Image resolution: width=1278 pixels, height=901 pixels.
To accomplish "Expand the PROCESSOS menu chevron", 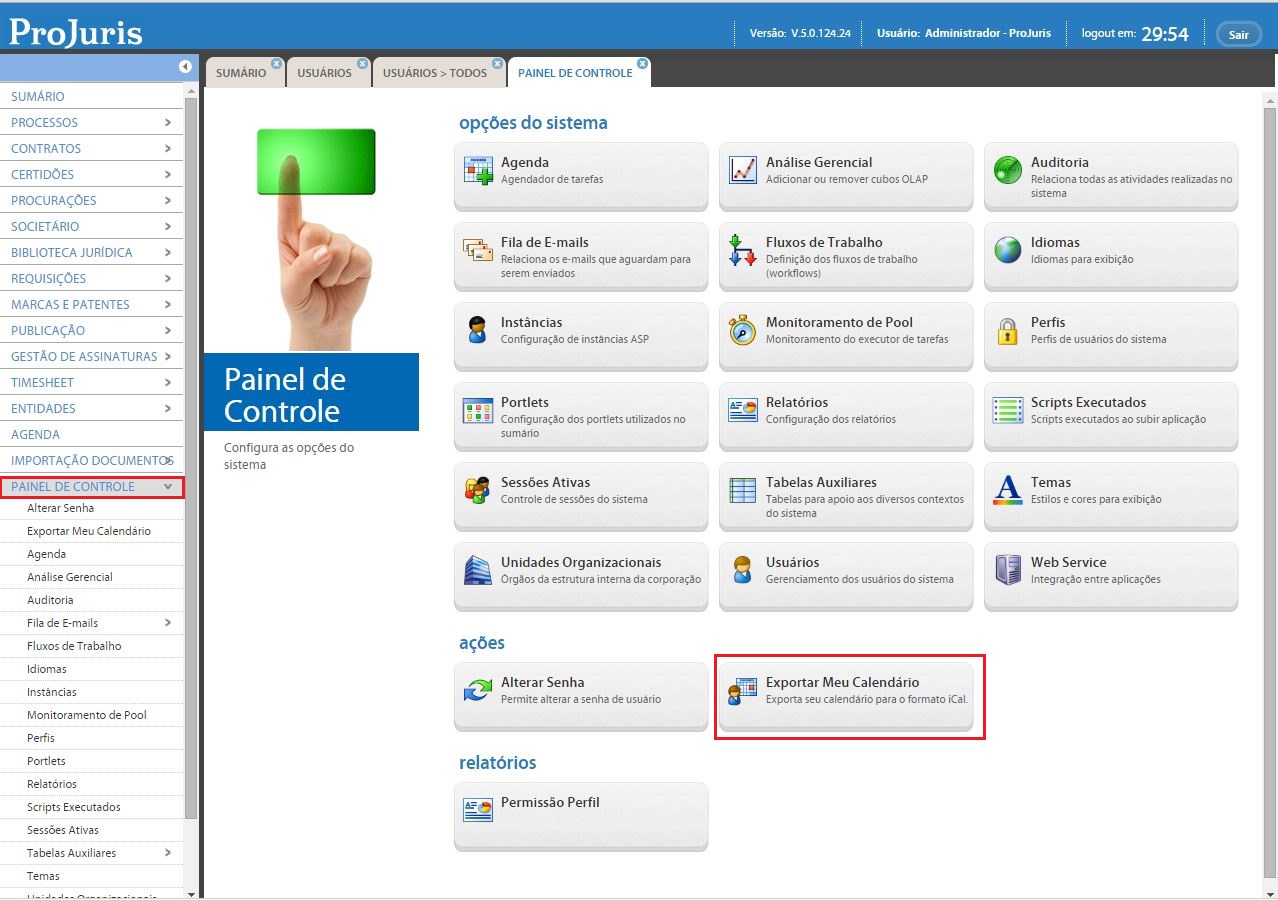I will 167,122.
